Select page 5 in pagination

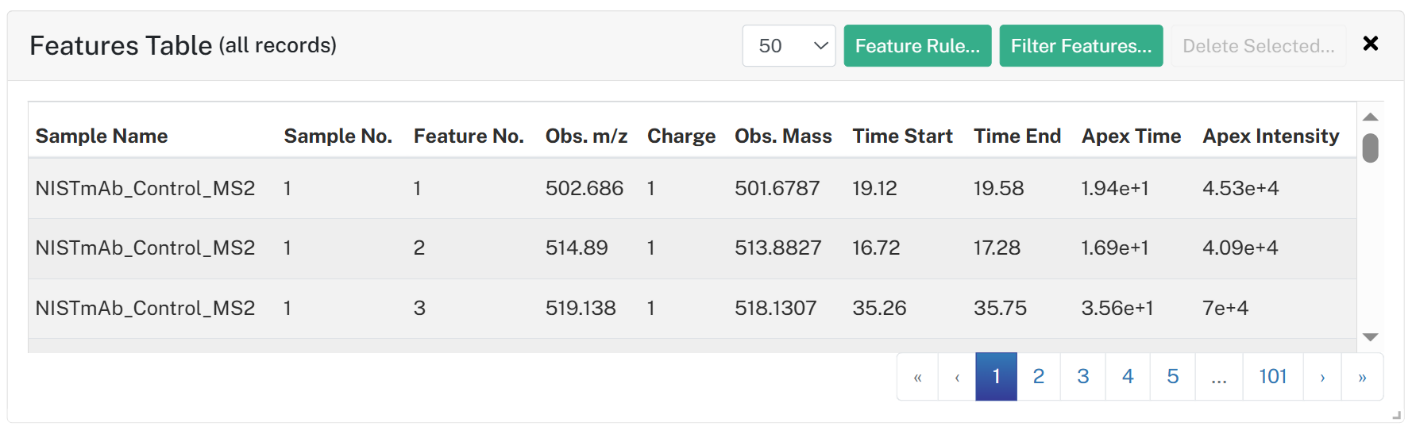point(1172,377)
